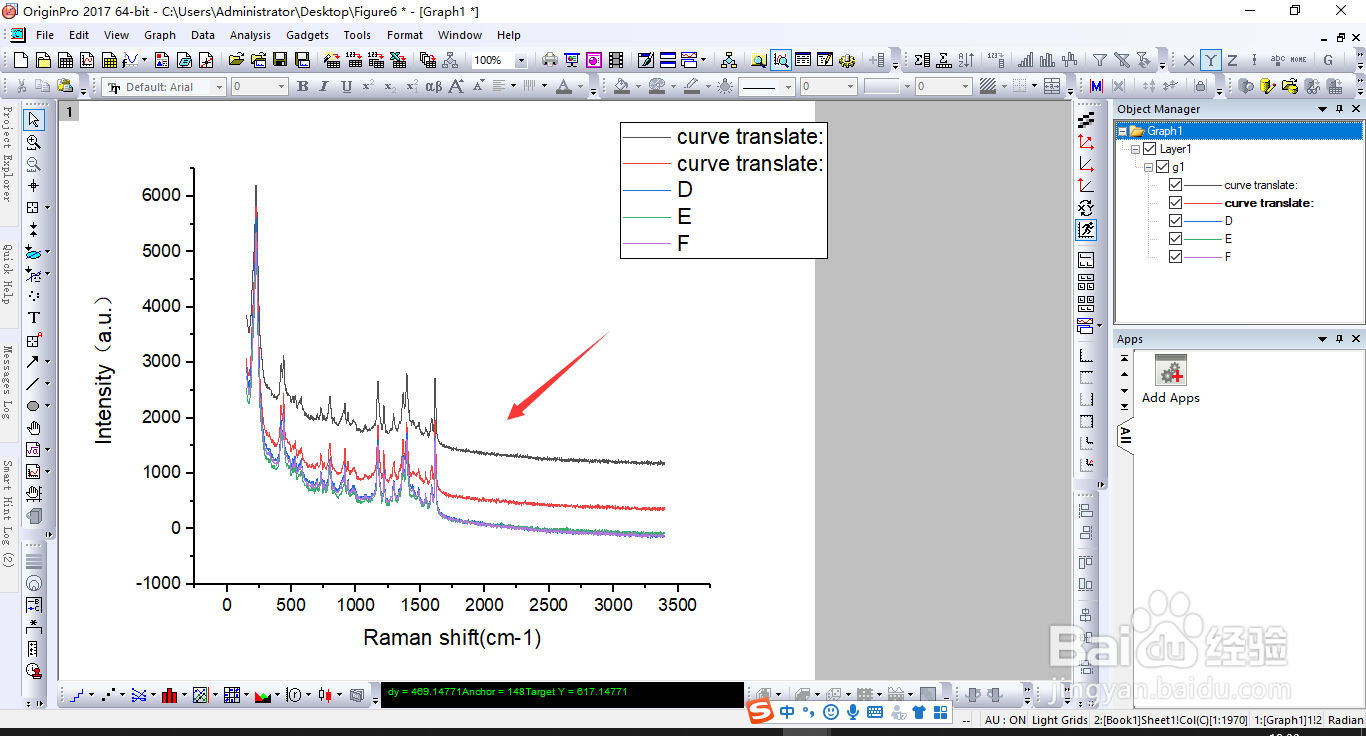The image size is (1366, 736).
Task: Open the font size dropdown
Action: pos(281,87)
